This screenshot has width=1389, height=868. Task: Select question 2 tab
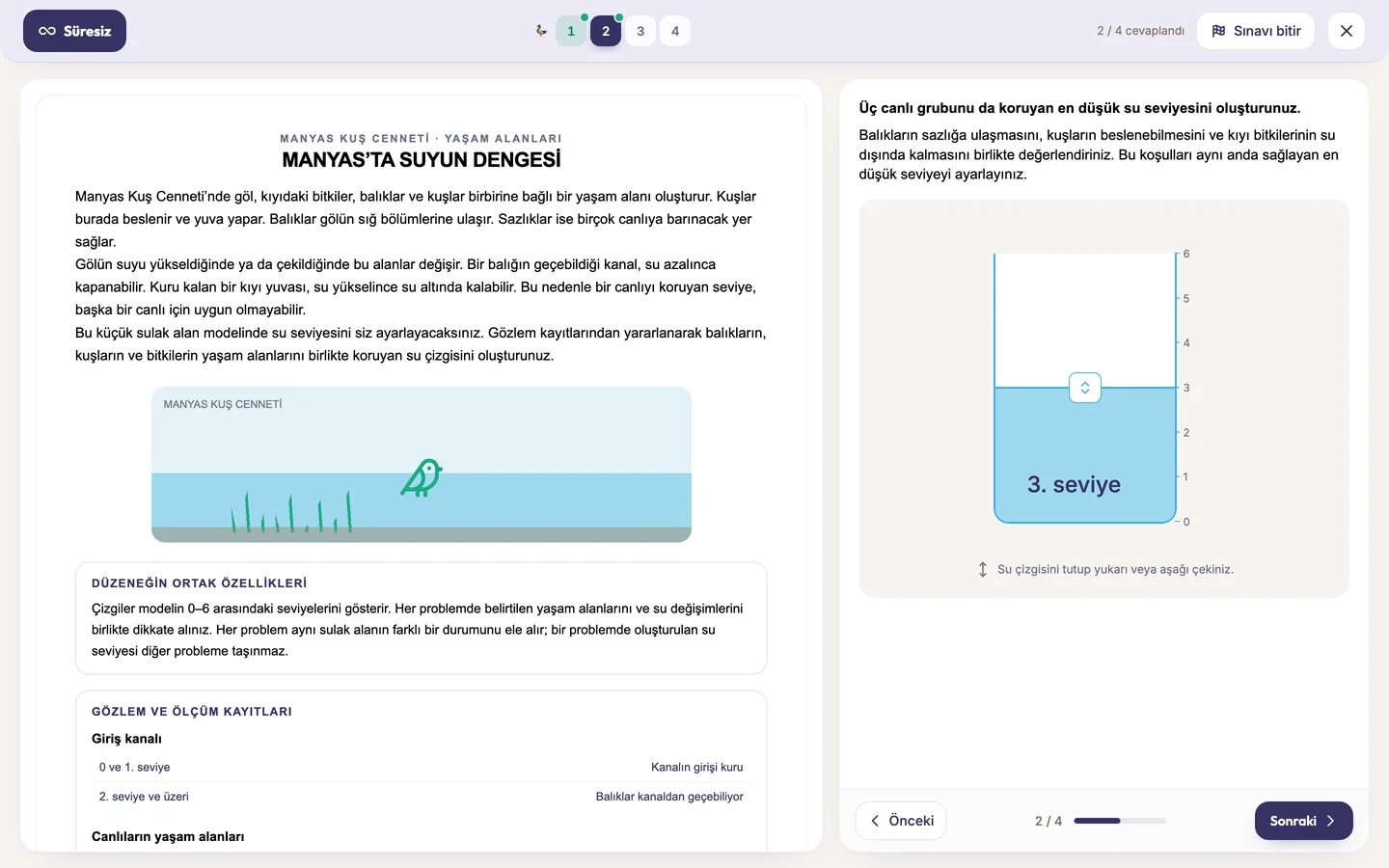606,31
